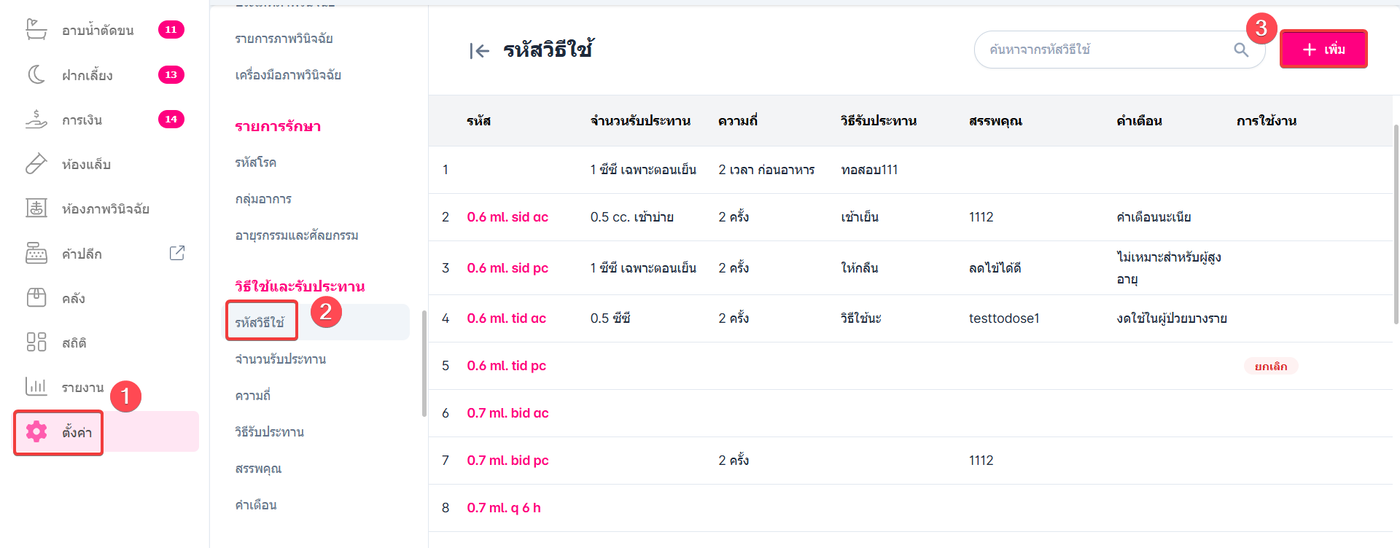The width and height of the screenshot is (1400, 548).
Task: Click the finance hand-coin icon
Action: tap(36, 120)
